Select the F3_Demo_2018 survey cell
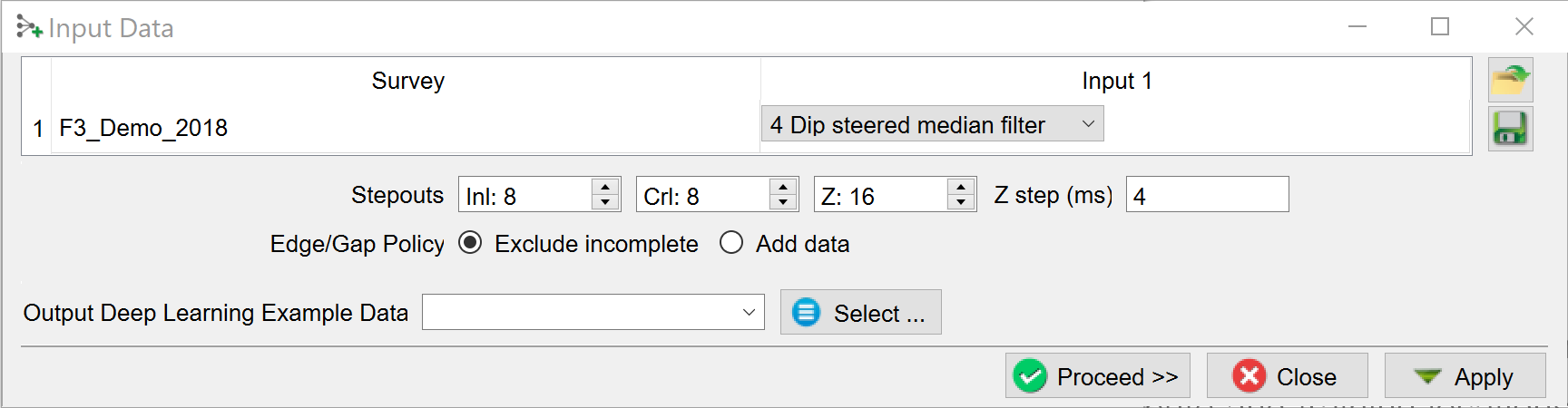 coord(143,128)
